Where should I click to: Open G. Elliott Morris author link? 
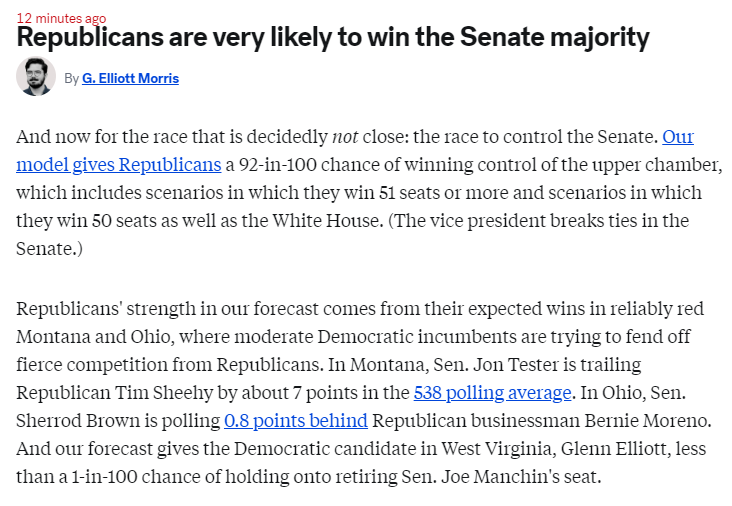(x=130, y=78)
